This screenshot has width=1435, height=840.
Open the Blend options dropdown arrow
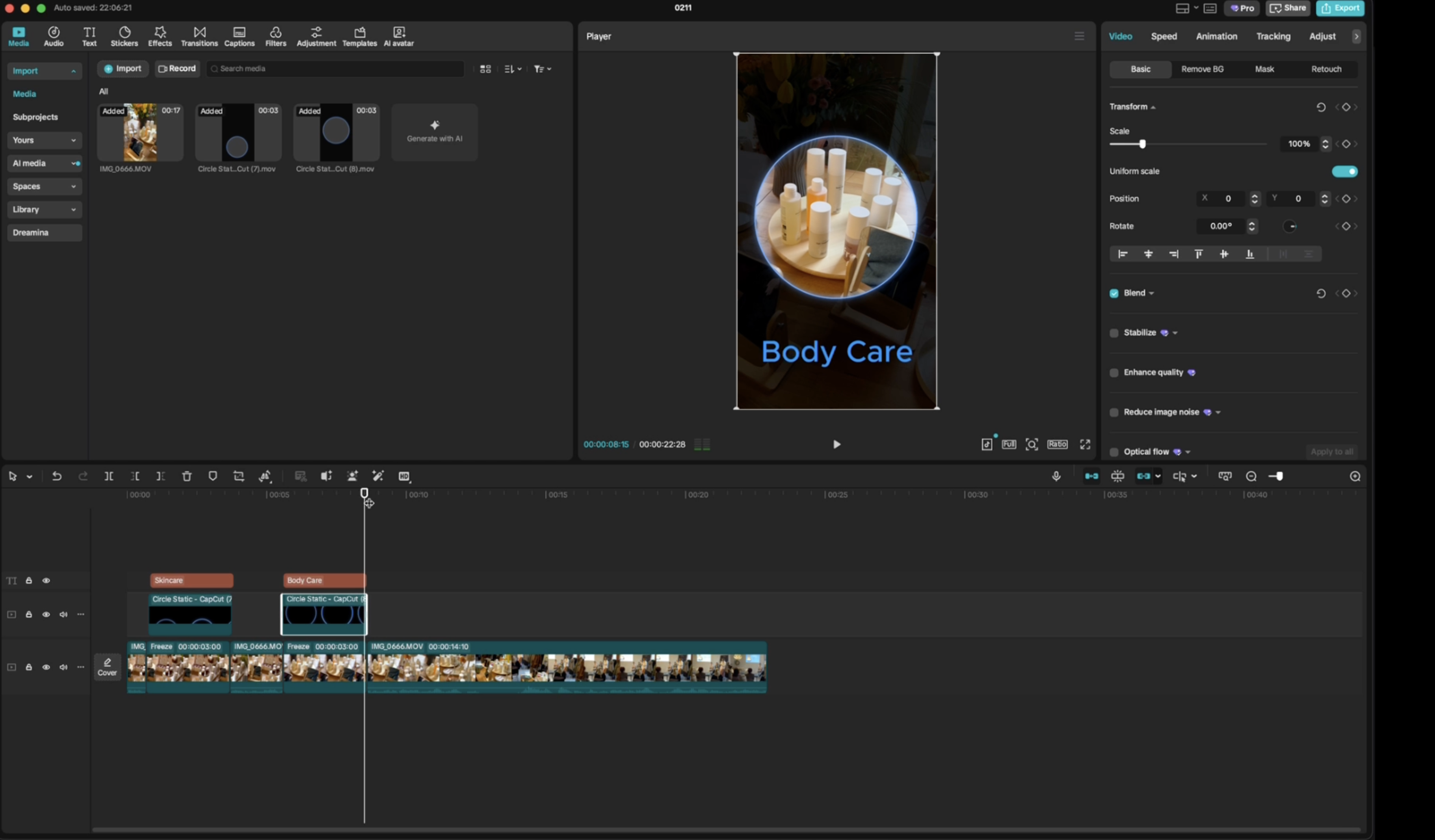click(x=1151, y=293)
